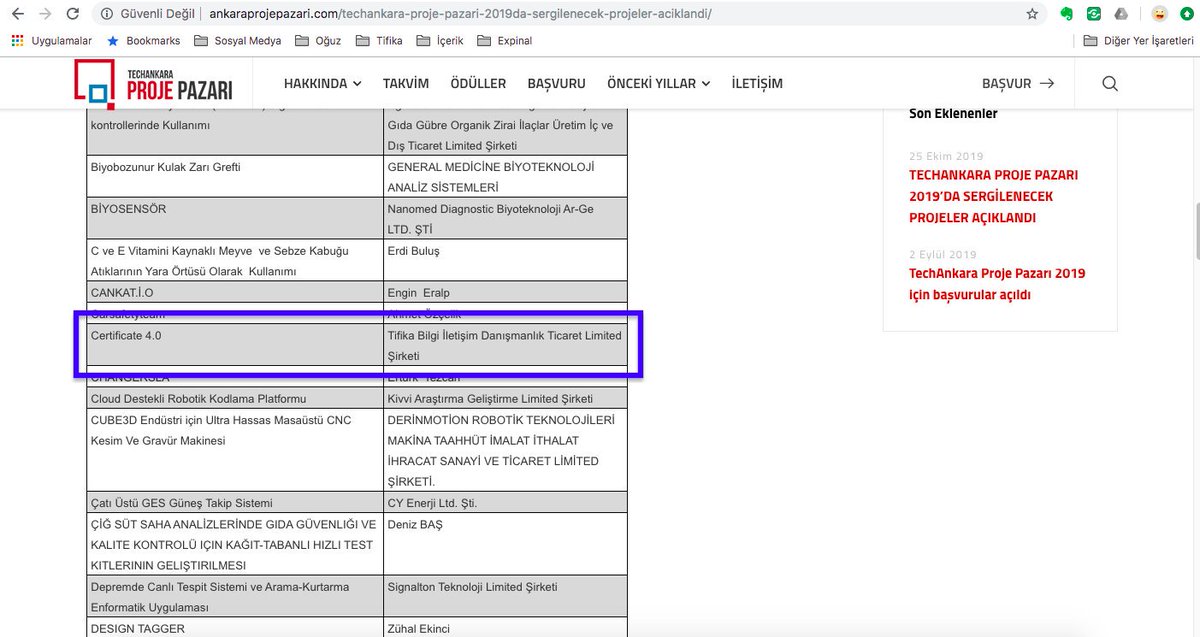The image size is (1200, 637).
Task: Open the BAŞVURU navigation item
Action: pos(556,84)
